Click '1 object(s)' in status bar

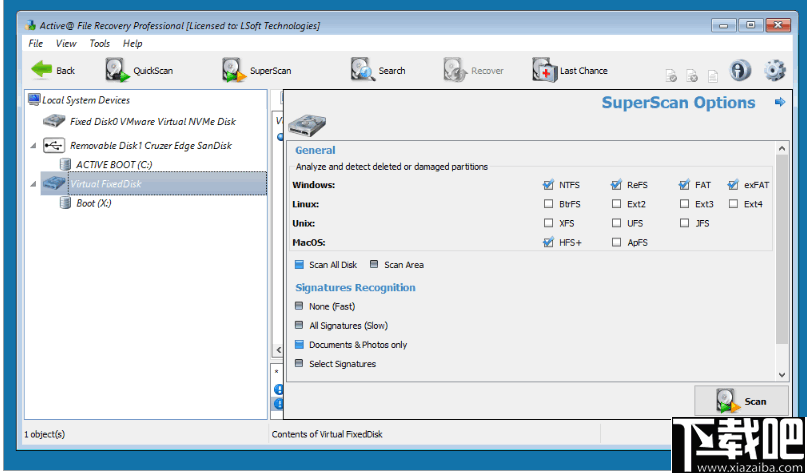click(x=44, y=434)
